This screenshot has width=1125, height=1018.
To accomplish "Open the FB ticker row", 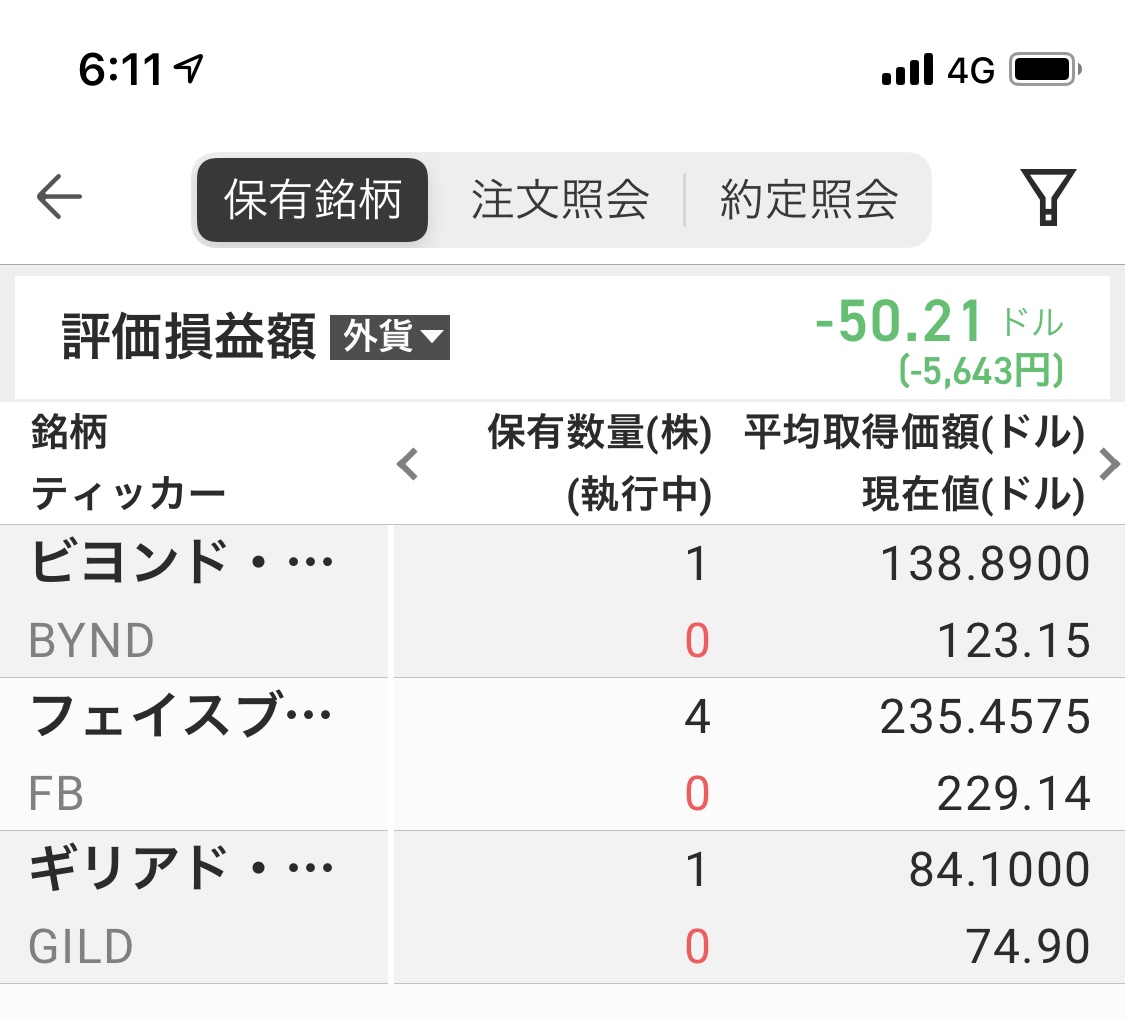I will pyautogui.click(x=562, y=754).
